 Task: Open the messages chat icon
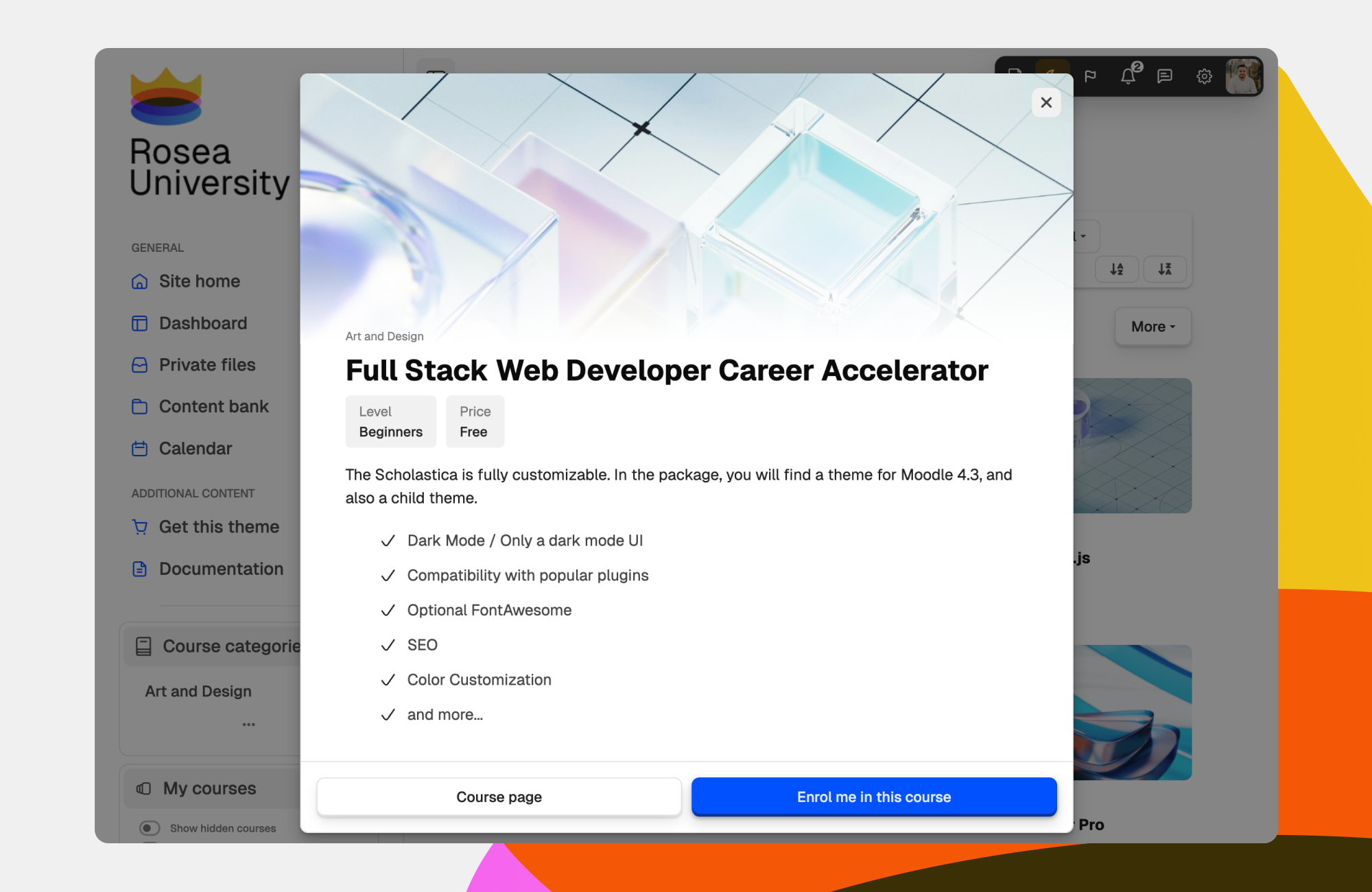1165,75
